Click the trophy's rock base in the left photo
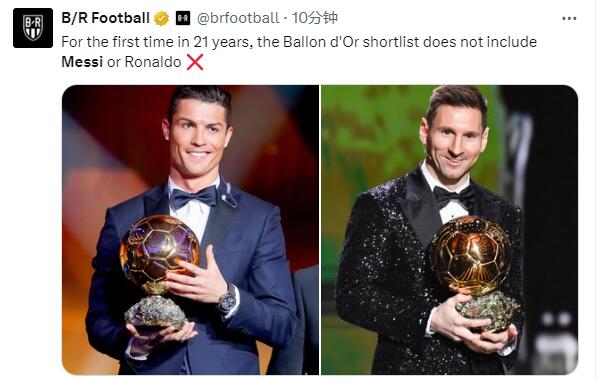 point(155,312)
